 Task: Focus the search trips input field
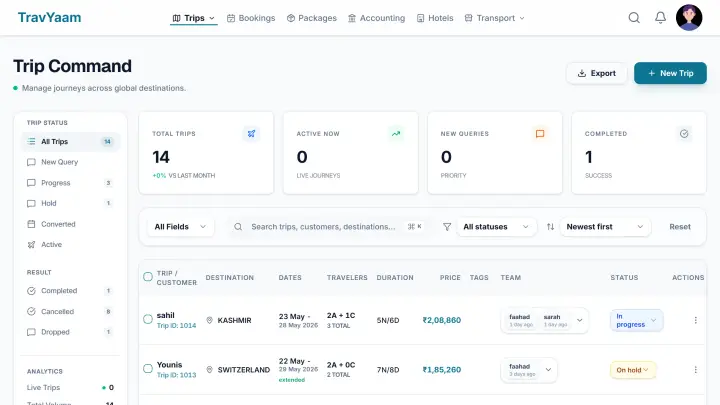coord(328,227)
